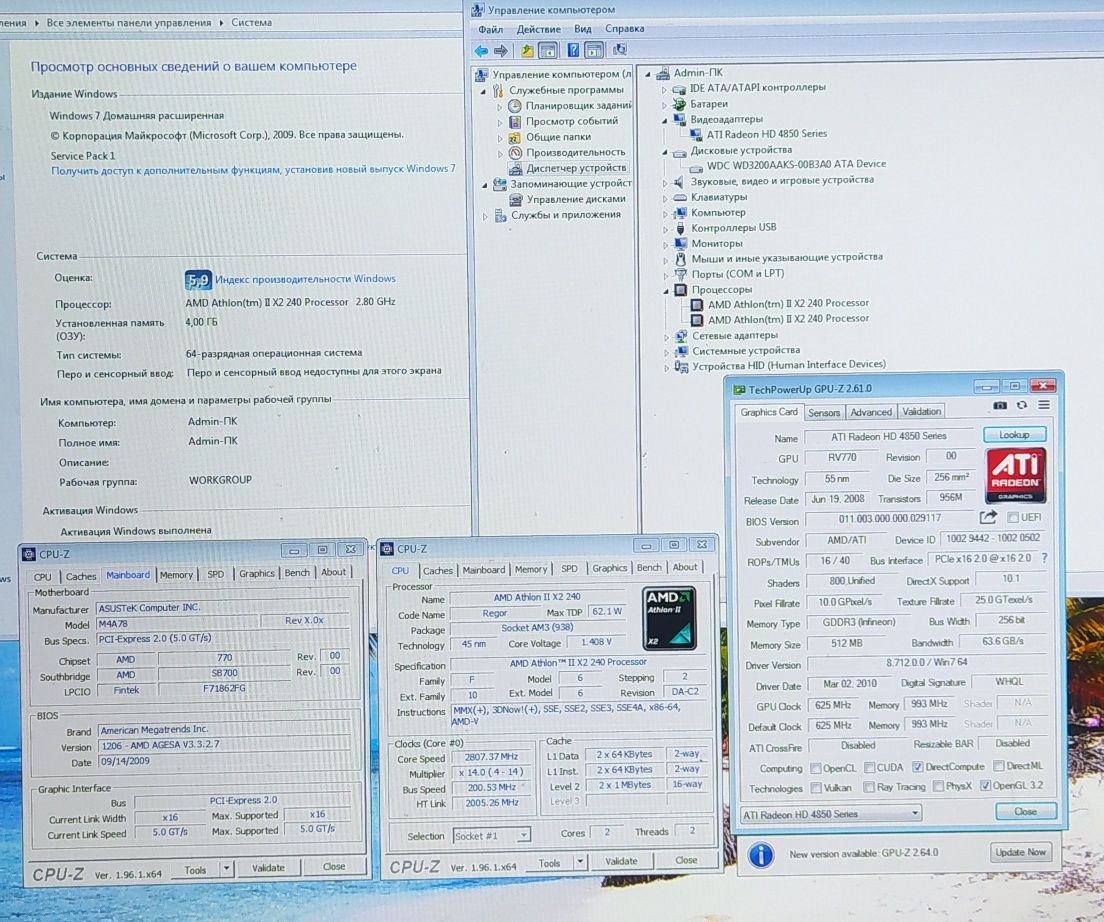Open Tools dropdown arrow in CPU-Z Mainboard window
1104x922 pixels.
tap(227, 869)
